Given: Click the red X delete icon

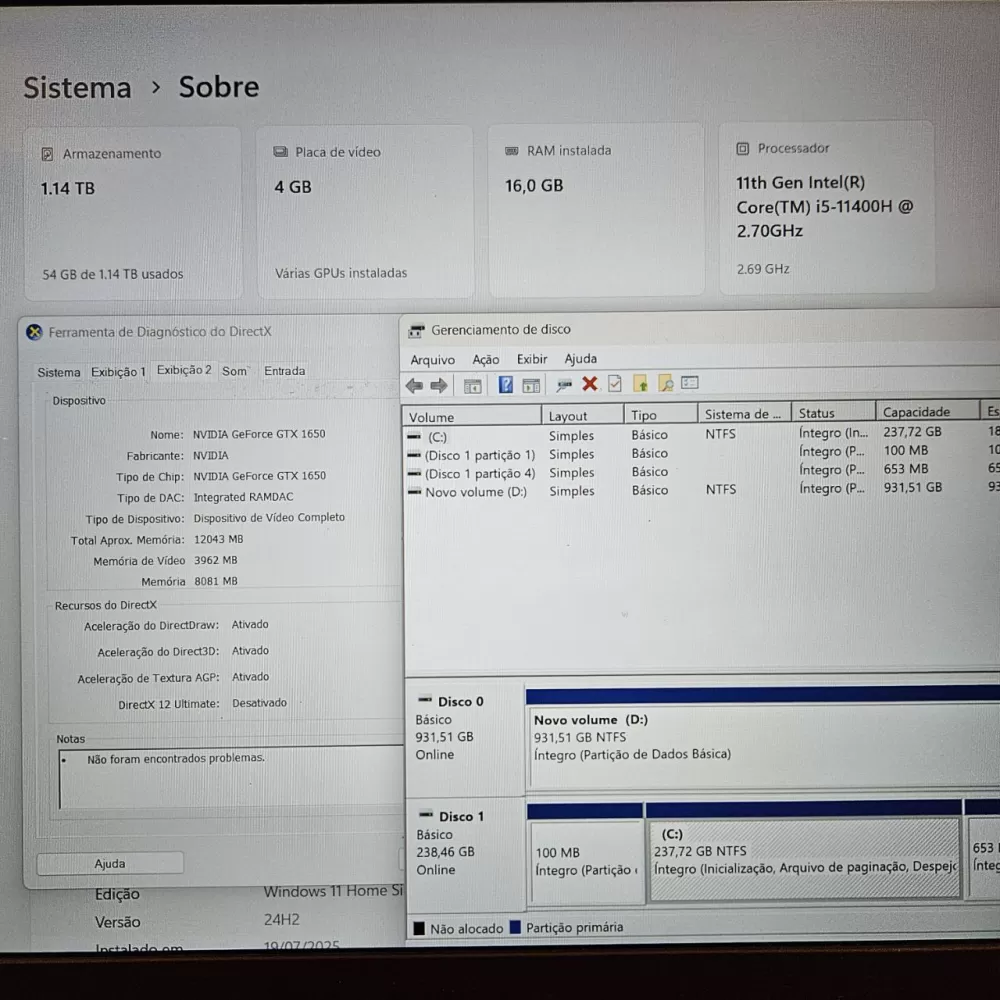Looking at the screenshot, I should [590, 383].
